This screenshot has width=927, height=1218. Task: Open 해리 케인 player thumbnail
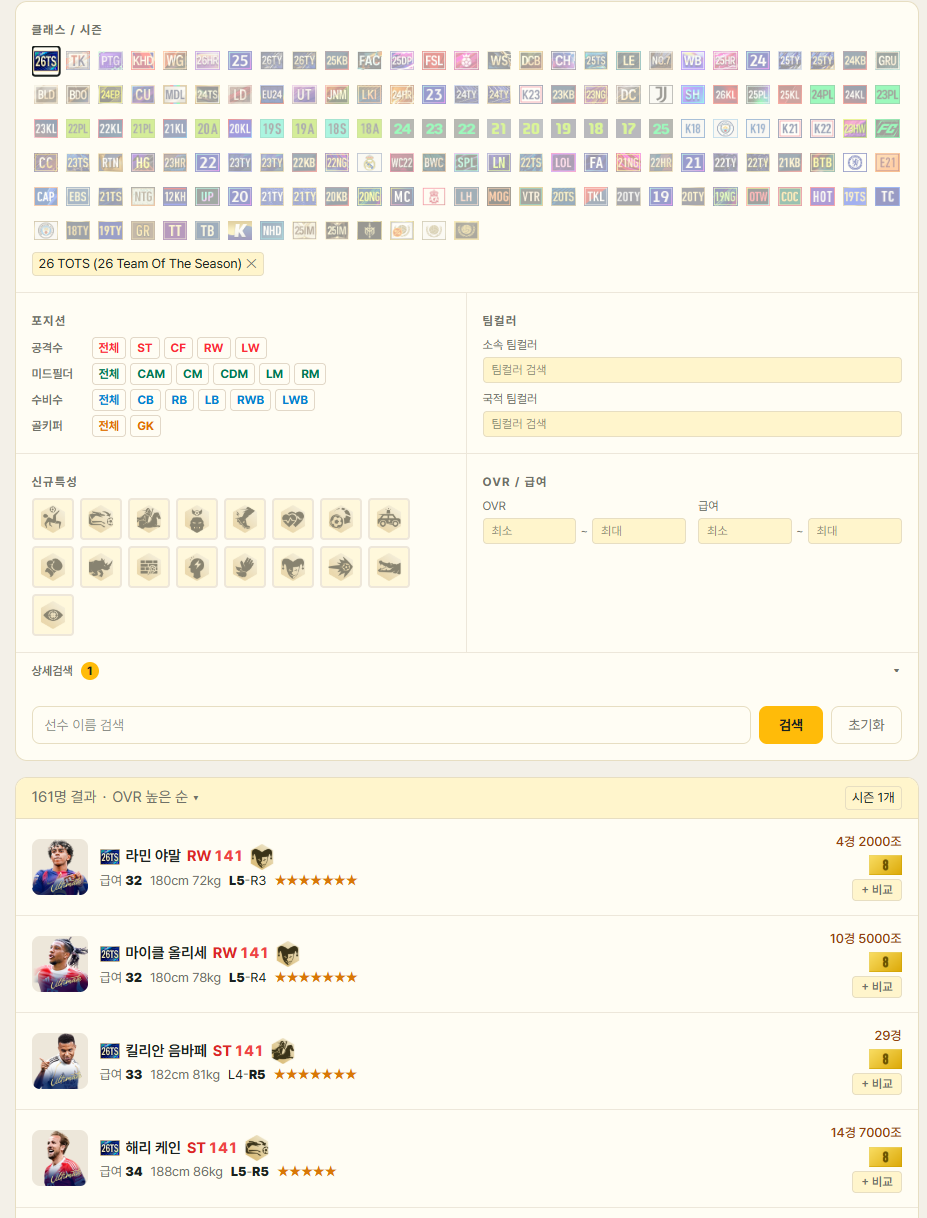tap(60, 1158)
